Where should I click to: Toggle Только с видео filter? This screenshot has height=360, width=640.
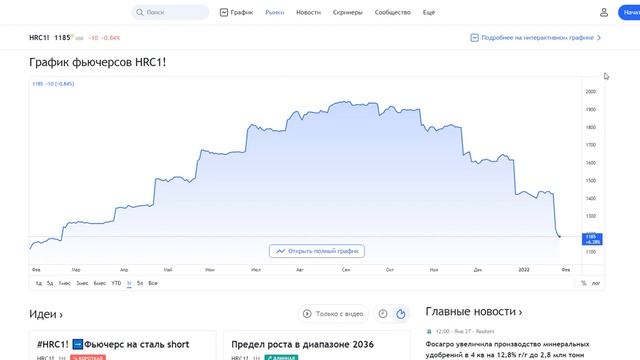click(x=333, y=313)
